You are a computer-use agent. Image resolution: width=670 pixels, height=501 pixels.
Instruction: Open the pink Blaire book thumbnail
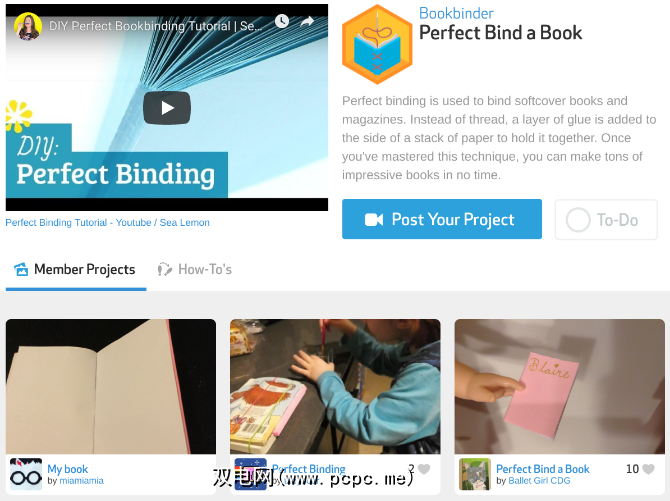[x=559, y=386]
